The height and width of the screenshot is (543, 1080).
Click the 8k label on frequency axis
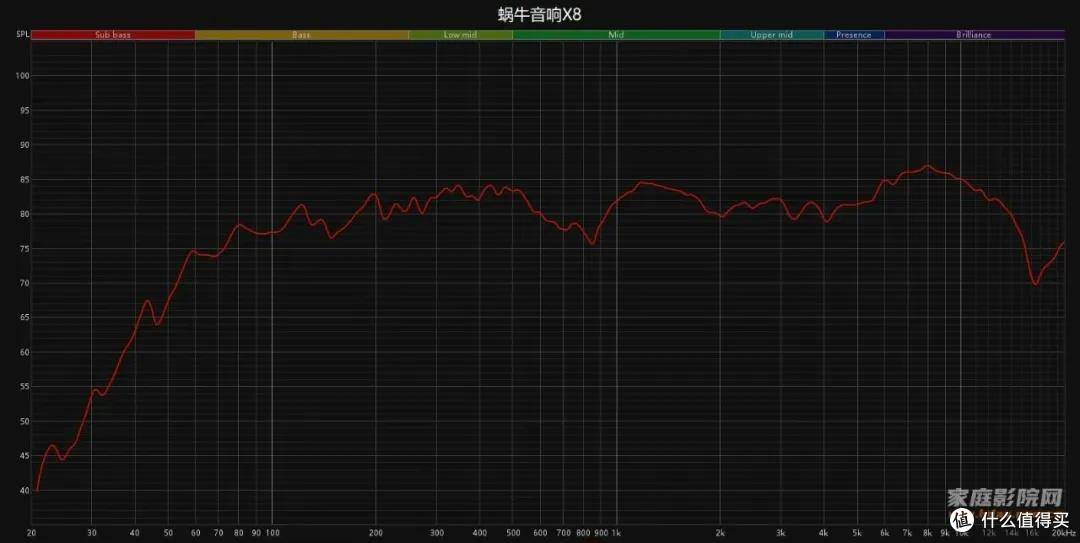coord(928,533)
